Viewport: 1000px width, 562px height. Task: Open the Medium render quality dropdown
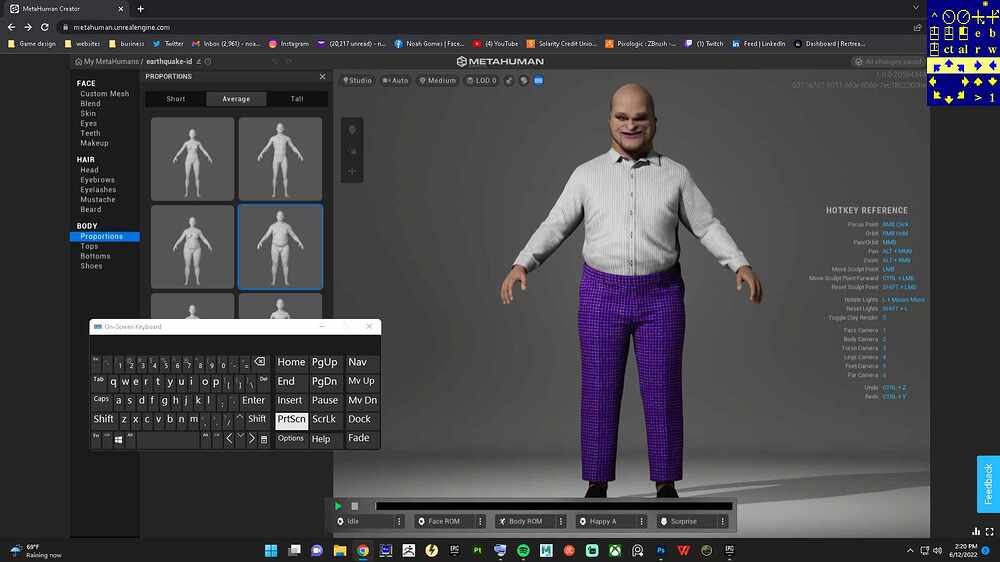[x=438, y=81]
